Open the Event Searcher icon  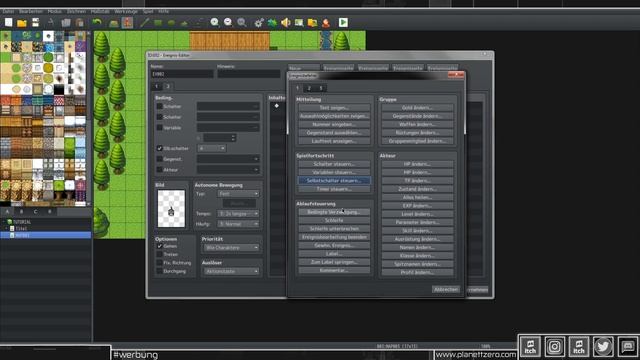click(299, 22)
